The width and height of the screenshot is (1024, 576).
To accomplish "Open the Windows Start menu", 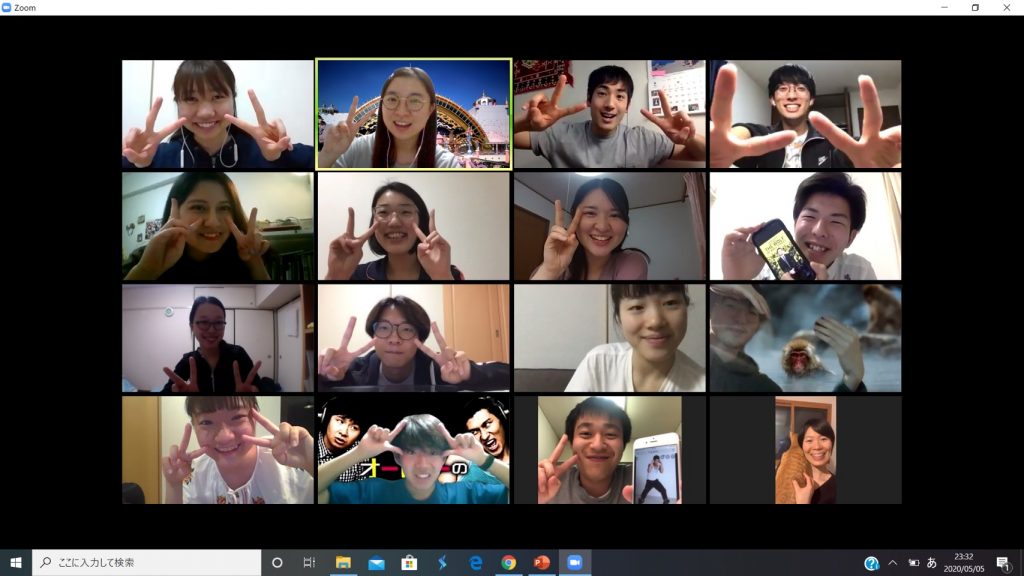I will (x=15, y=562).
